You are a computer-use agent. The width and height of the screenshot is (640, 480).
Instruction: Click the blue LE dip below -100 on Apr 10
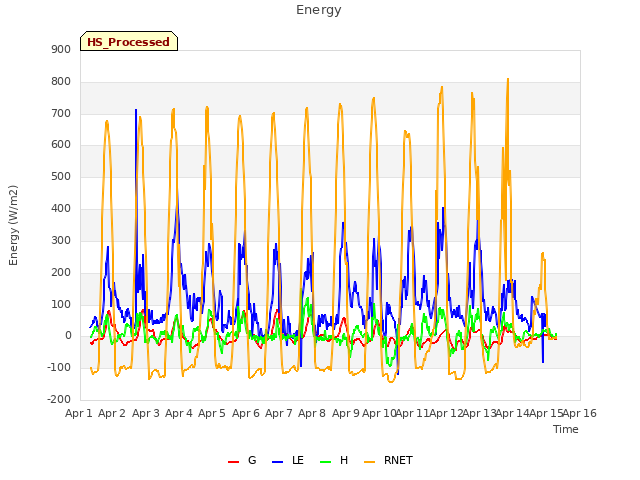click(398, 373)
